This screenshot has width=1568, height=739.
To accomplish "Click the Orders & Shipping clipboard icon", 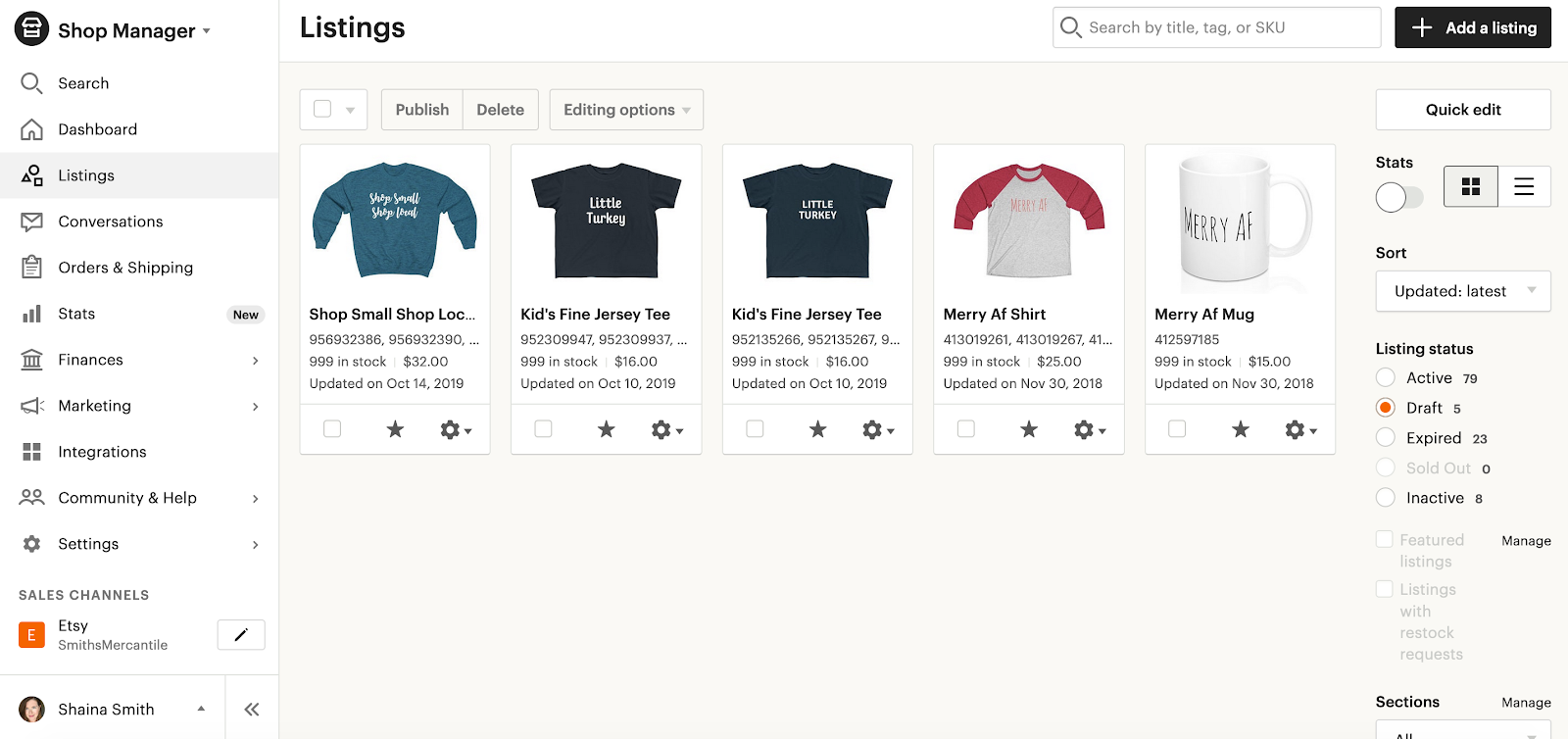I will 31,267.
